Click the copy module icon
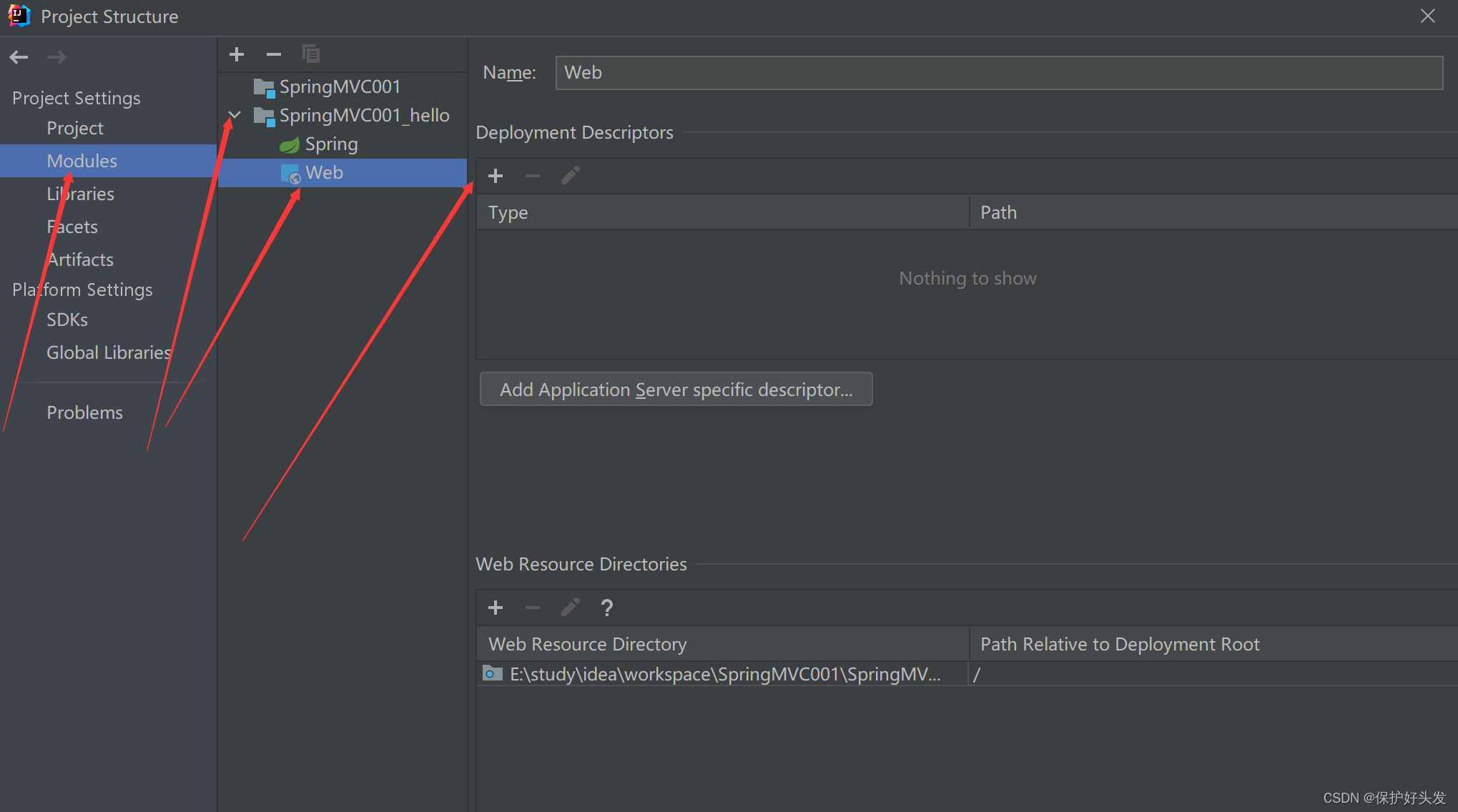This screenshot has height=812, width=1458. coord(310,54)
